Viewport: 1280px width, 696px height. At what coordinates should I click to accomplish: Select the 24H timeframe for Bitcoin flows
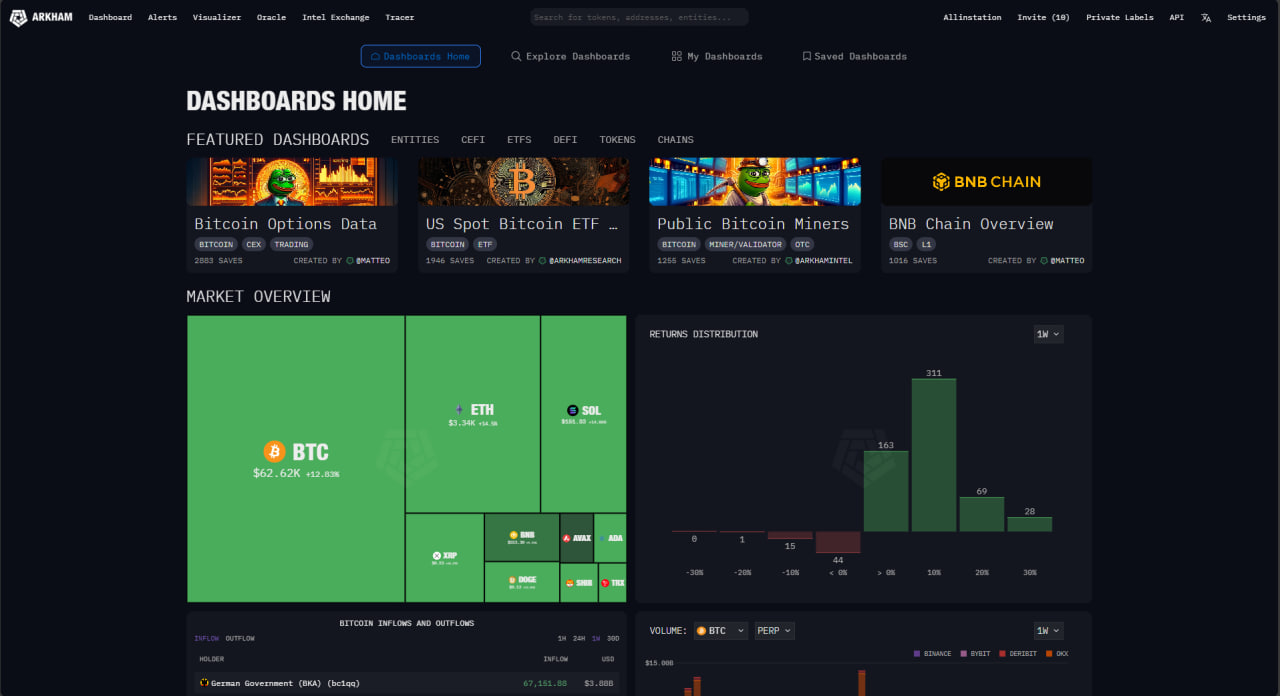[x=579, y=638]
